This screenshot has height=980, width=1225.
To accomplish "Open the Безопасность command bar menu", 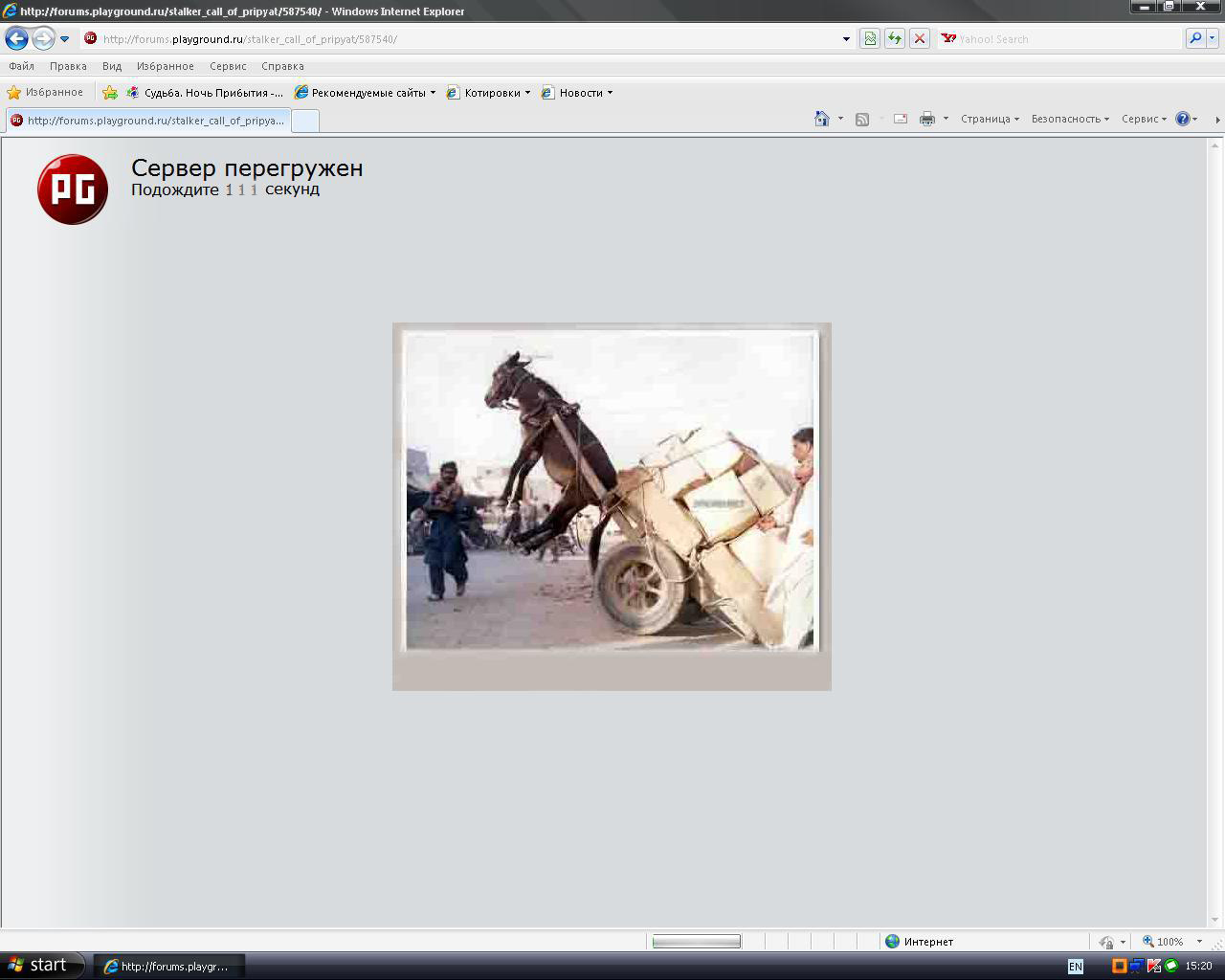I will 1070,119.
